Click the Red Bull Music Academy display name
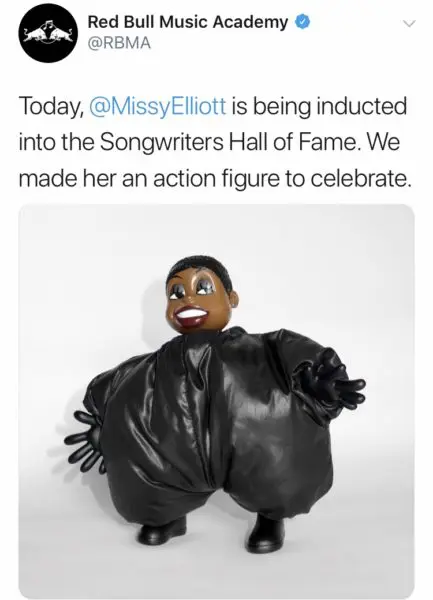This screenshot has height=600, width=433. pyautogui.click(x=187, y=22)
